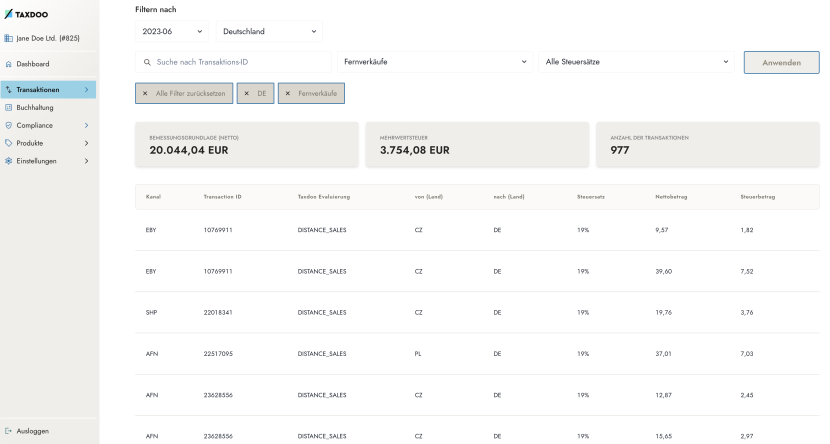Screen dimensions: 830x444
Task: Focus the Suche nach Transaktions-ID field
Action: click(233, 62)
